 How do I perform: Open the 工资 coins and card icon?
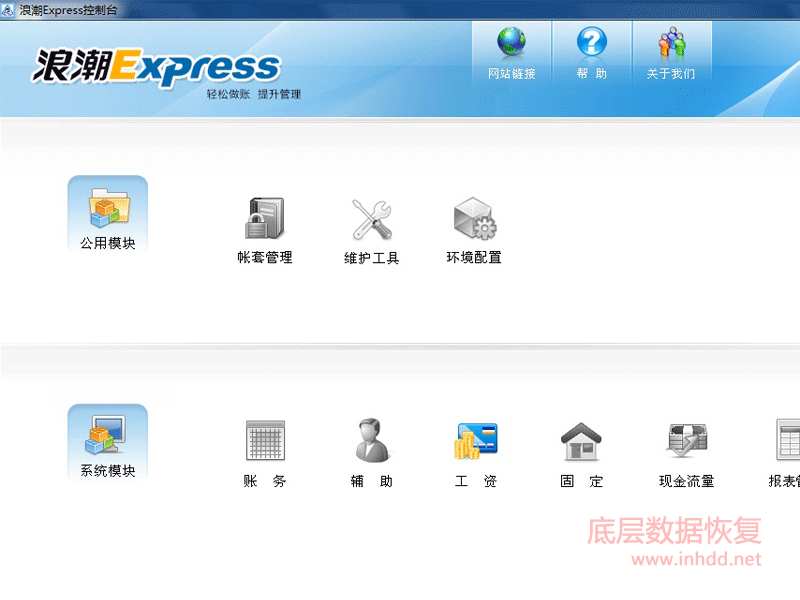[476, 440]
